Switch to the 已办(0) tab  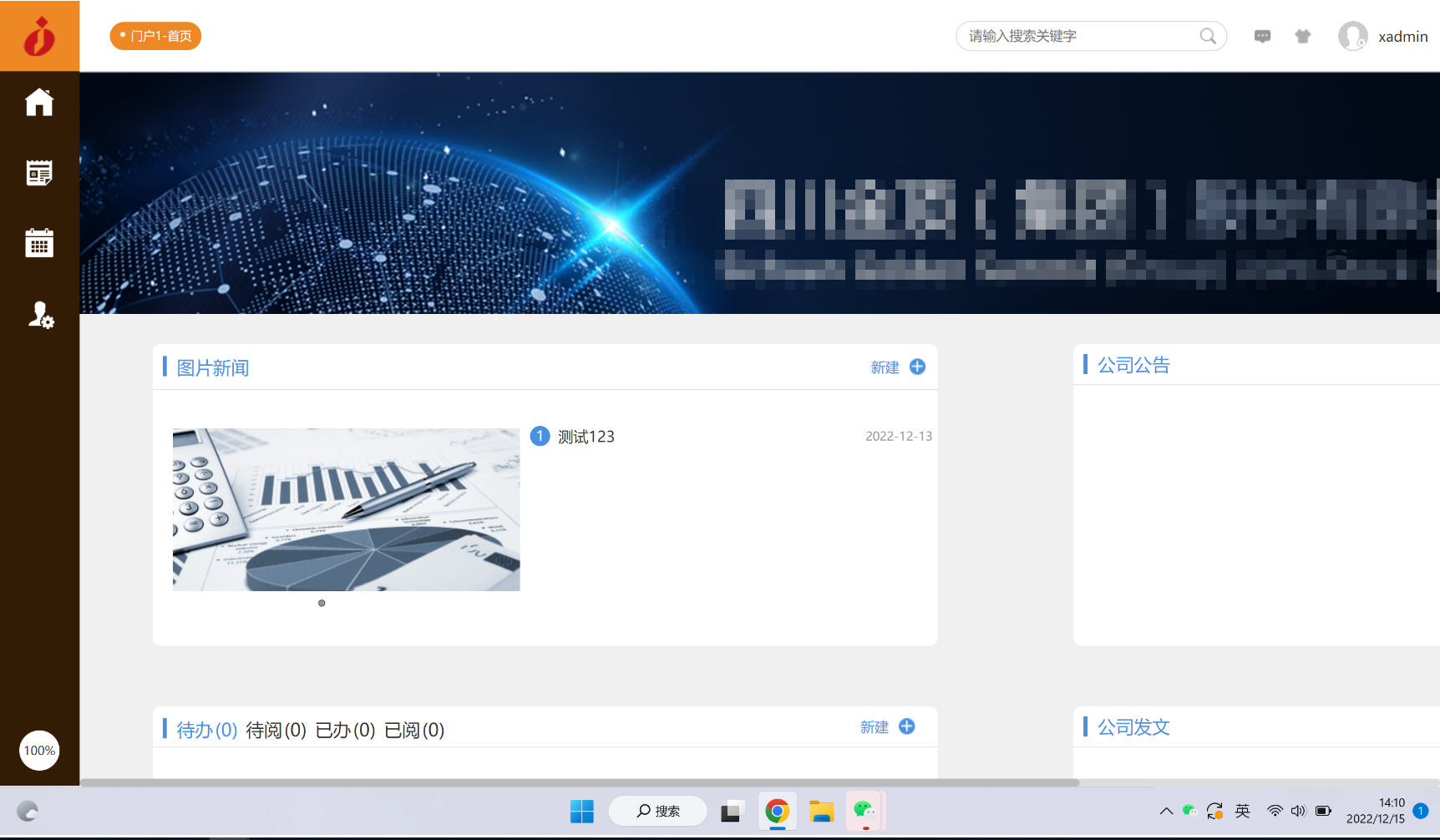[346, 730]
